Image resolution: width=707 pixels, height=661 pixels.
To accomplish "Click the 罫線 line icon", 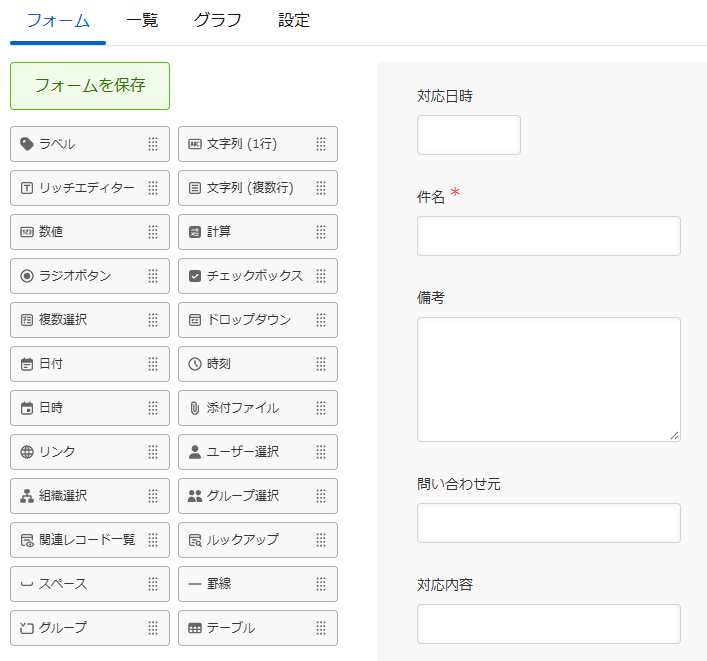I will (x=195, y=584).
